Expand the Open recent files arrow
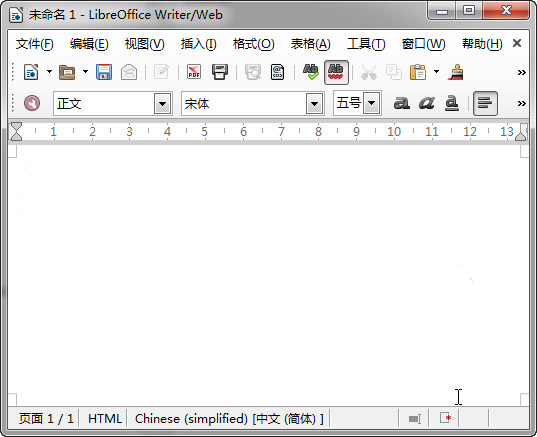 [x=85, y=72]
